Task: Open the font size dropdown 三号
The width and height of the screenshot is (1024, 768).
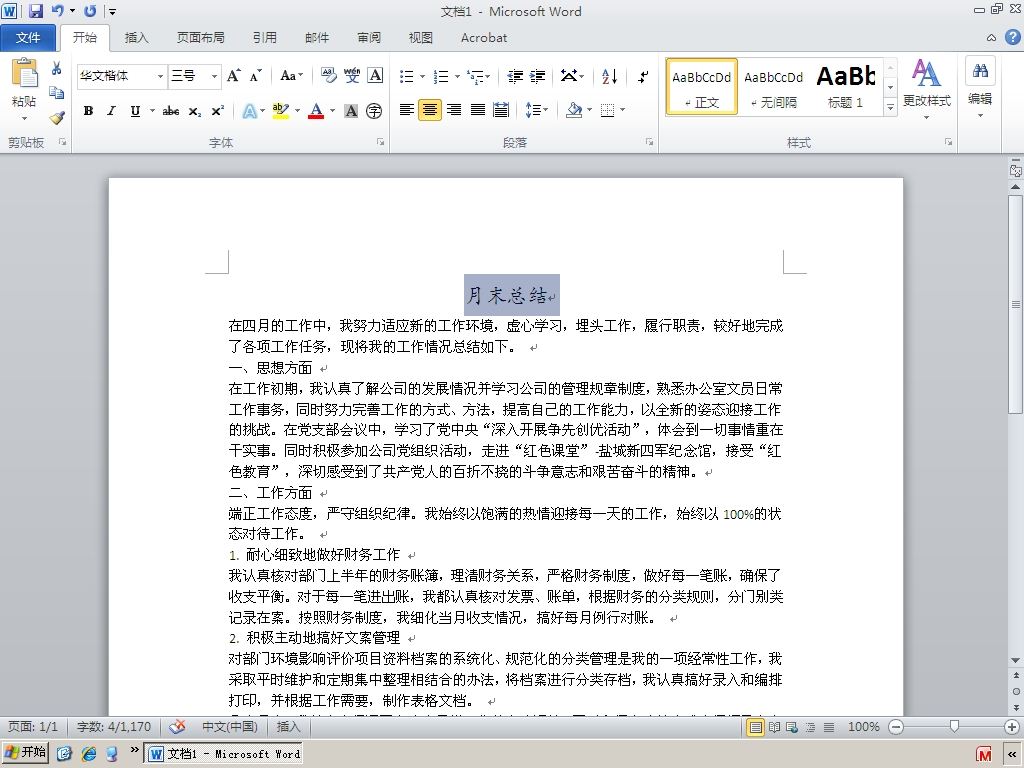Action: (194, 76)
